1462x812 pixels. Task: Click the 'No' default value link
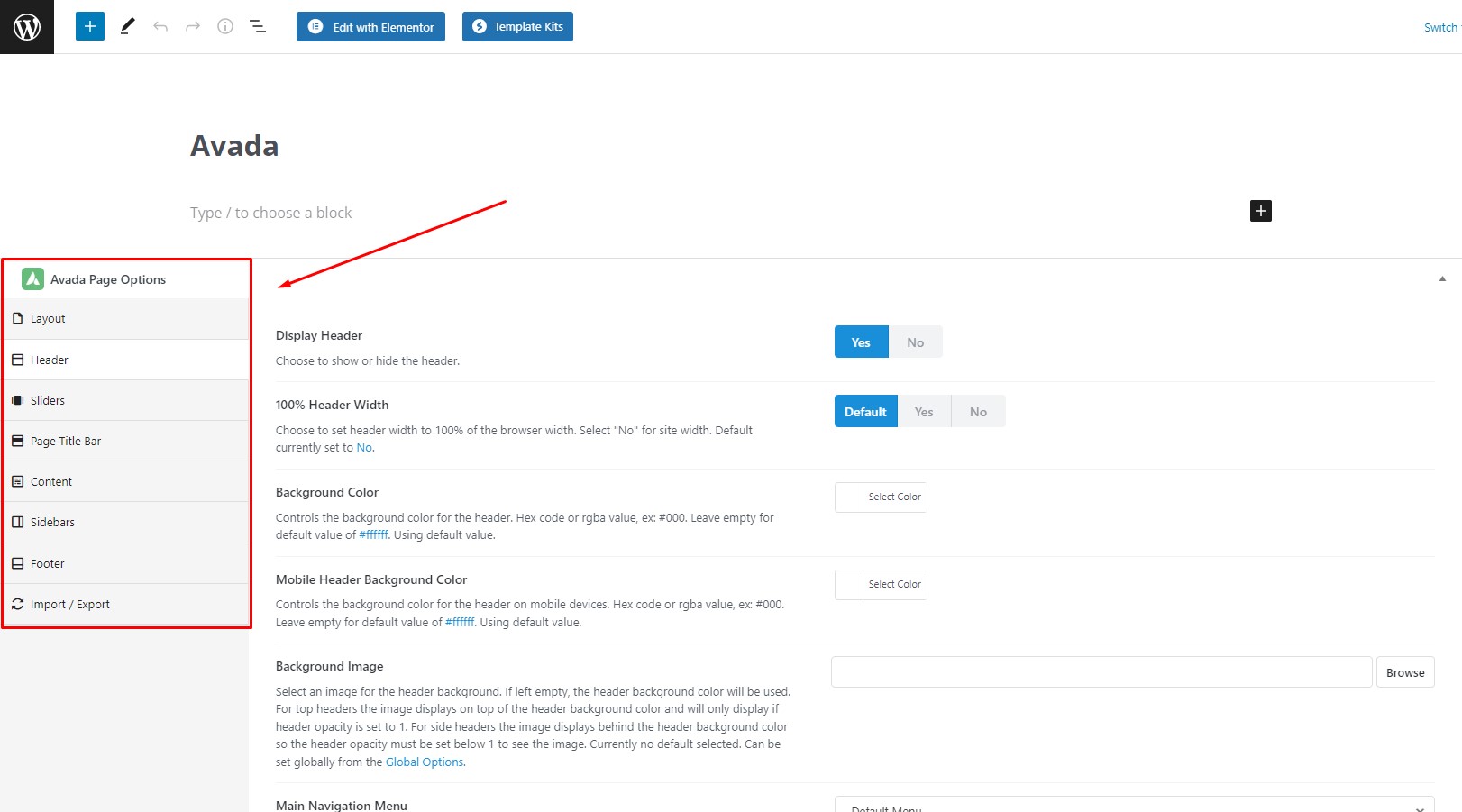click(364, 448)
